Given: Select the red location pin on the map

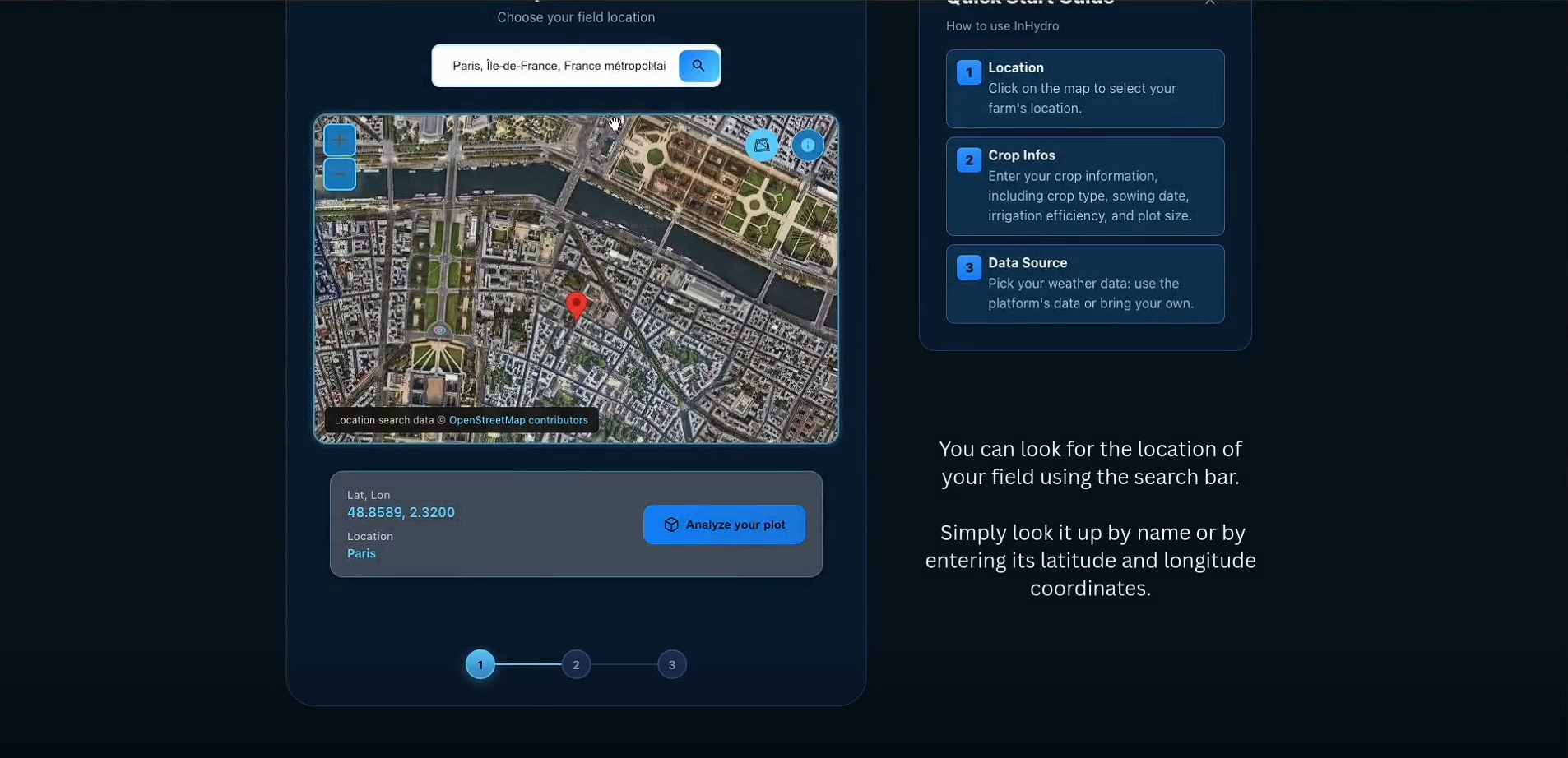Looking at the screenshot, I should point(576,305).
